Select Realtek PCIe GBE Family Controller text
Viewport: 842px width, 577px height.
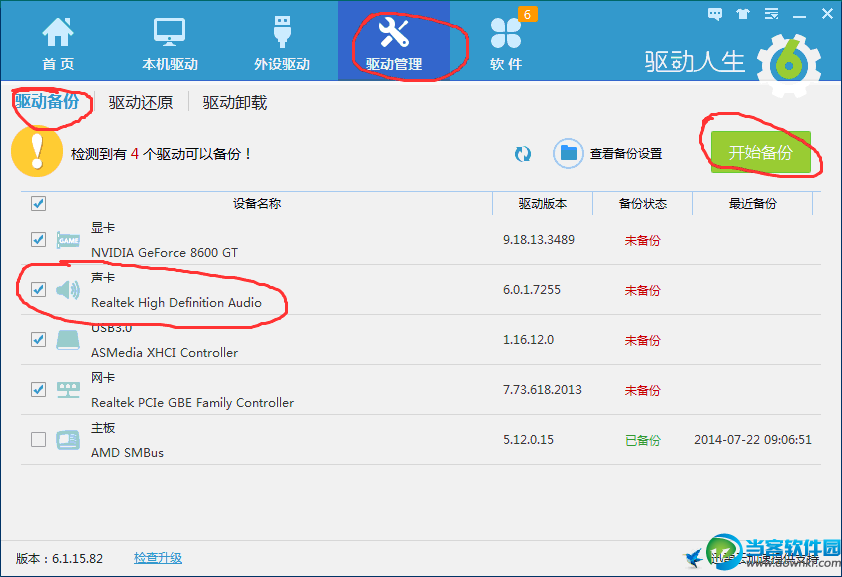coord(192,403)
